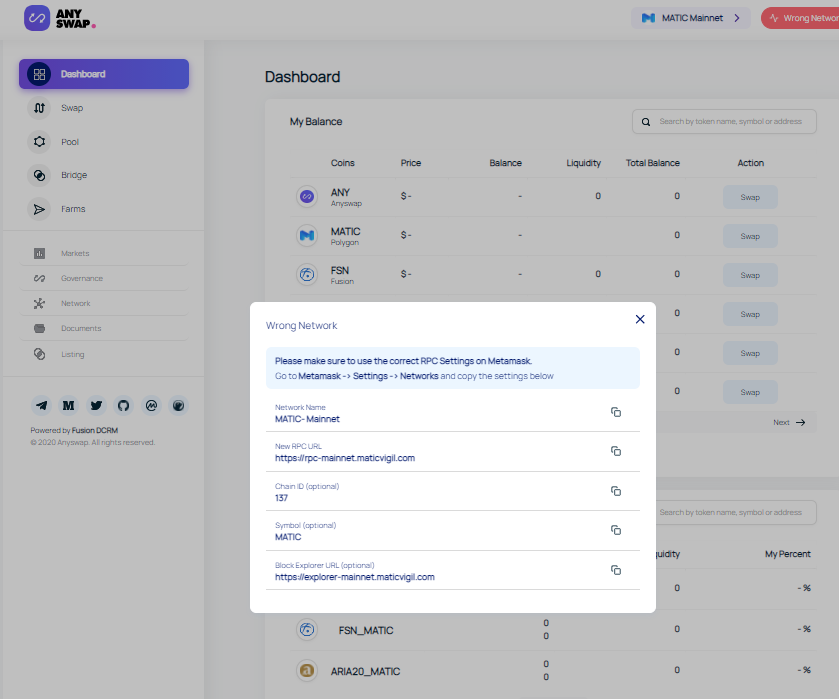Open the CoinMarketCap link icon

pos(151,406)
